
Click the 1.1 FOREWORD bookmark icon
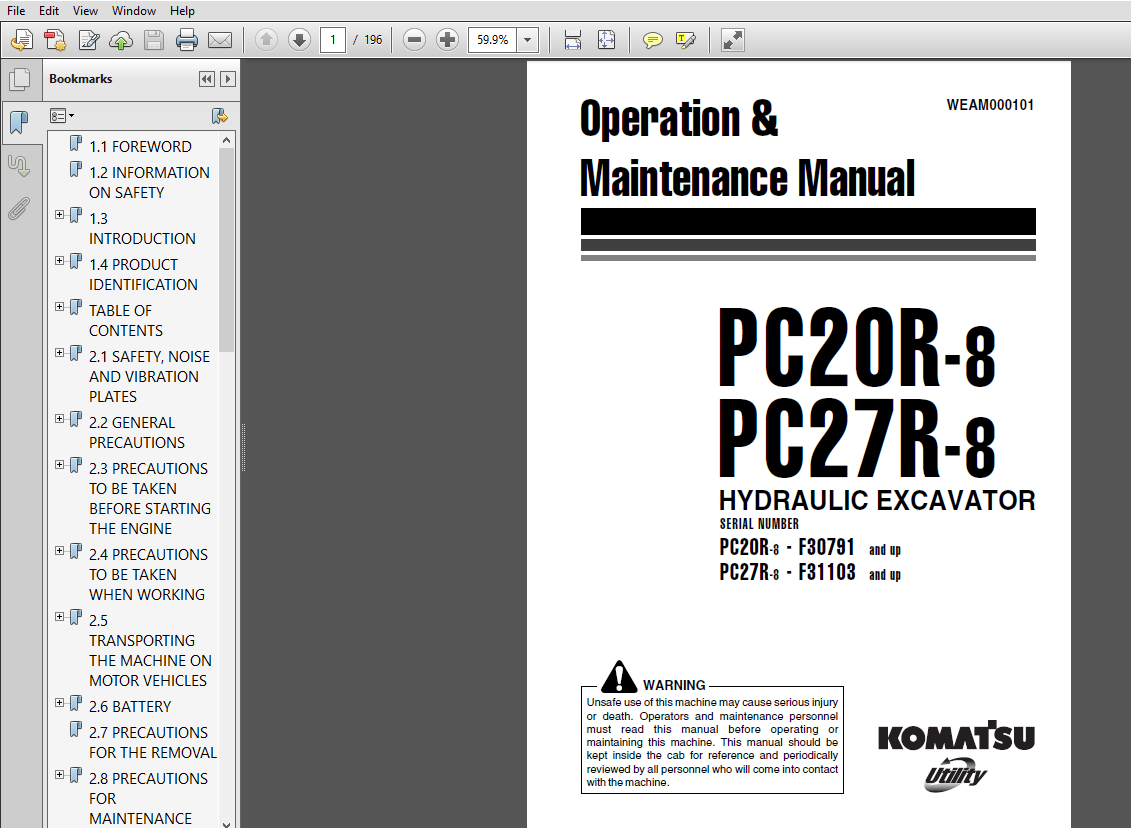point(76,144)
